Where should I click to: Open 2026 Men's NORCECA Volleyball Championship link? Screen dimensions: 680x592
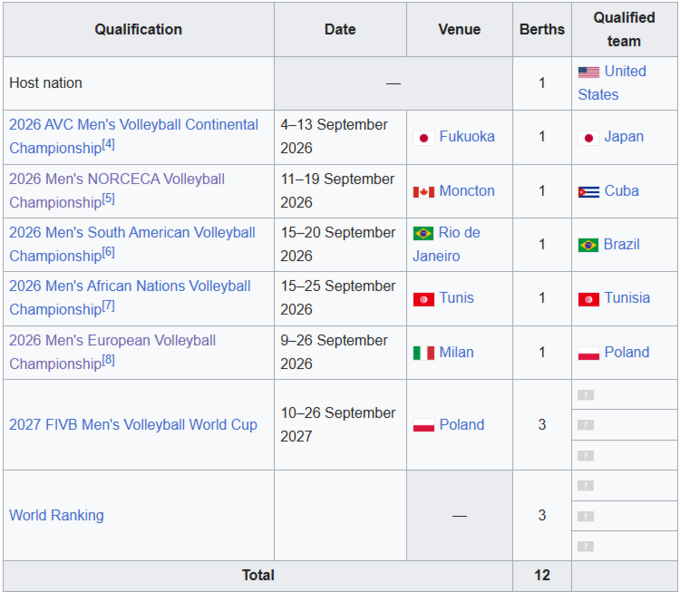117,190
